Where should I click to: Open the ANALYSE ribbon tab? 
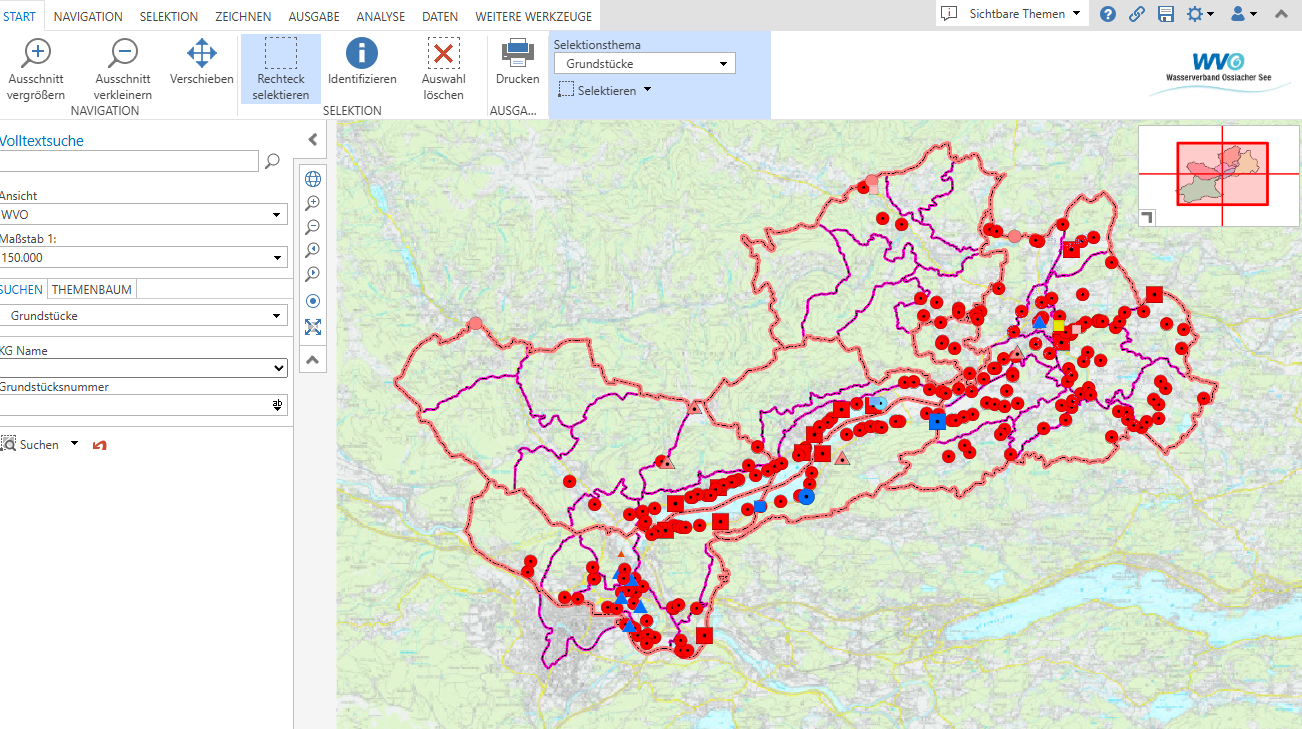[x=380, y=17]
